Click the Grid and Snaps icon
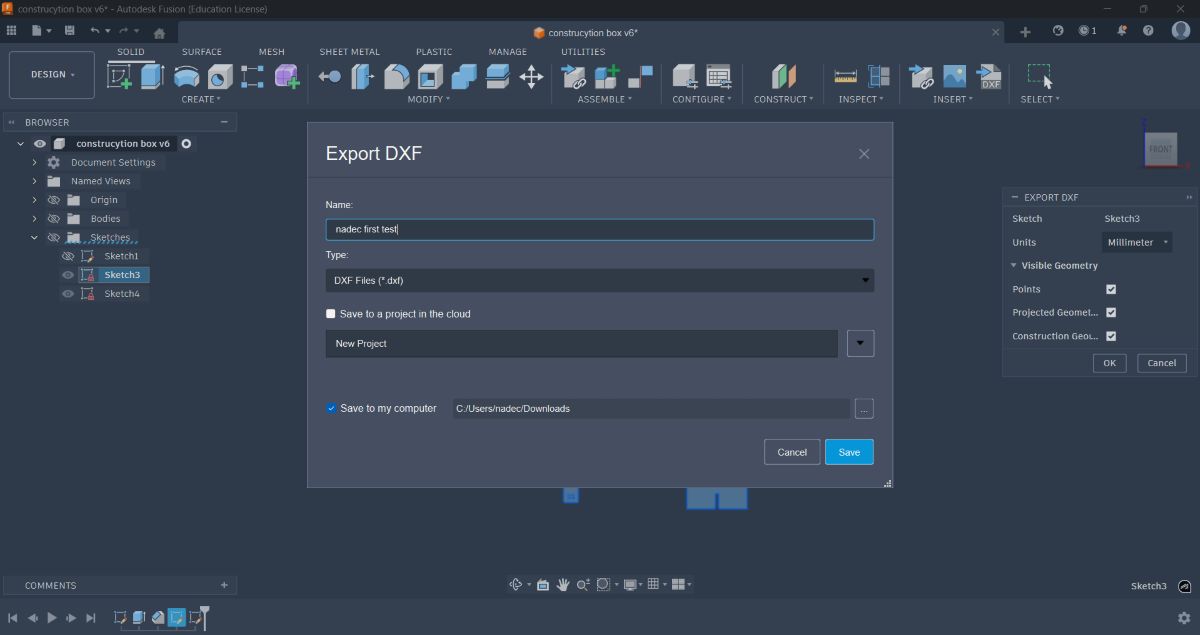The height and width of the screenshot is (635, 1200). coord(653,584)
